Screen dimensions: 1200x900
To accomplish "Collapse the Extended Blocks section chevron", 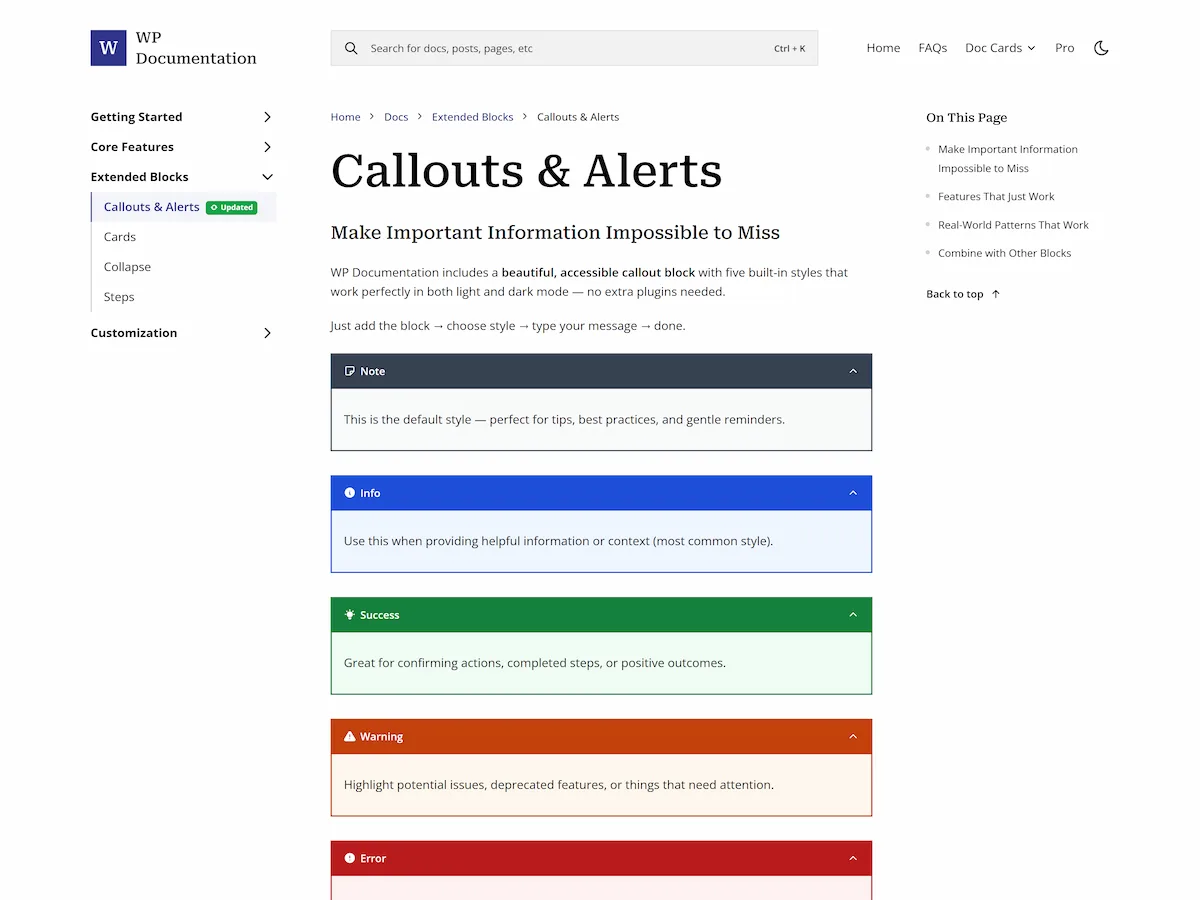I will (x=267, y=177).
